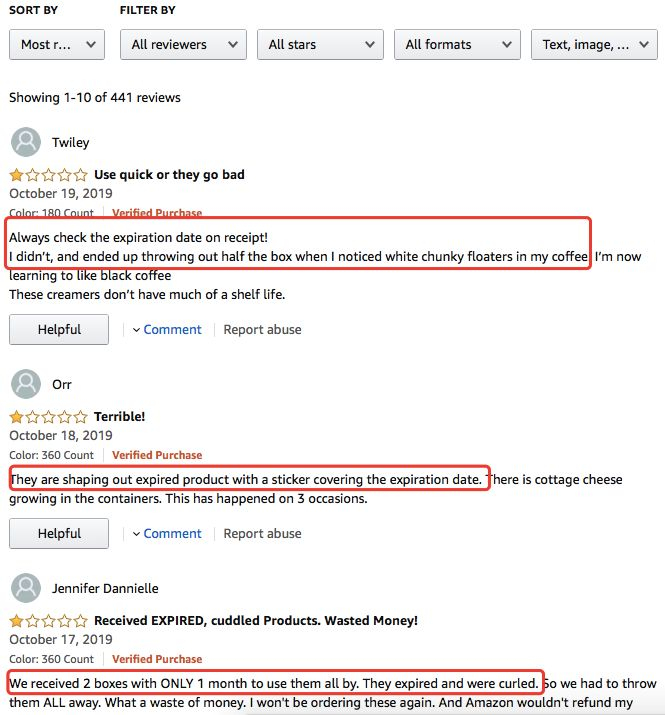Open the 'All formats' filter dropdown
The height and width of the screenshot is (715, 665).
point(457,44)
